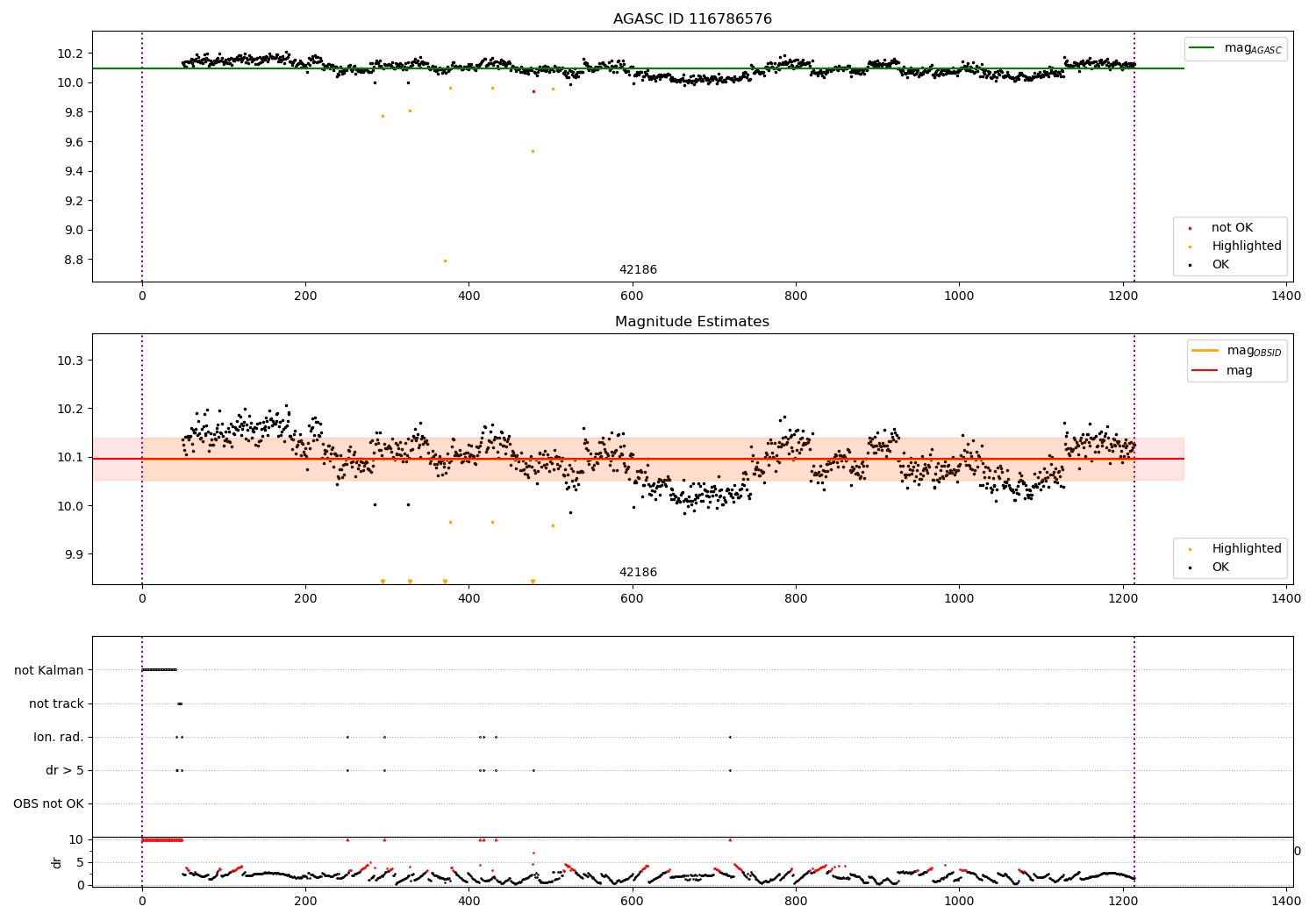Click the 5 tick on the dr axis
The image size is (1316, 921).
[81, 862]
